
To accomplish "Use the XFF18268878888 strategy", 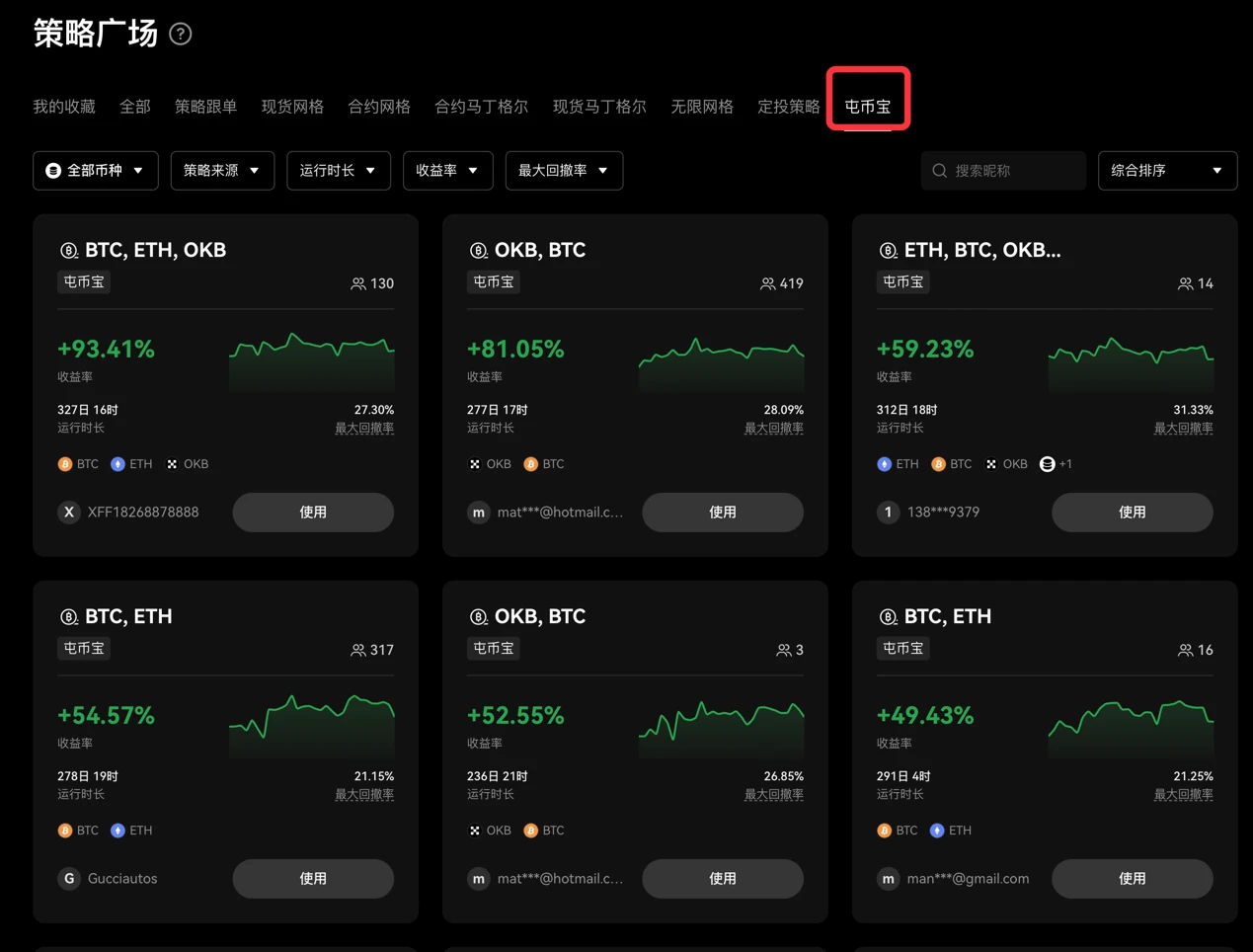I will [313, 513].
